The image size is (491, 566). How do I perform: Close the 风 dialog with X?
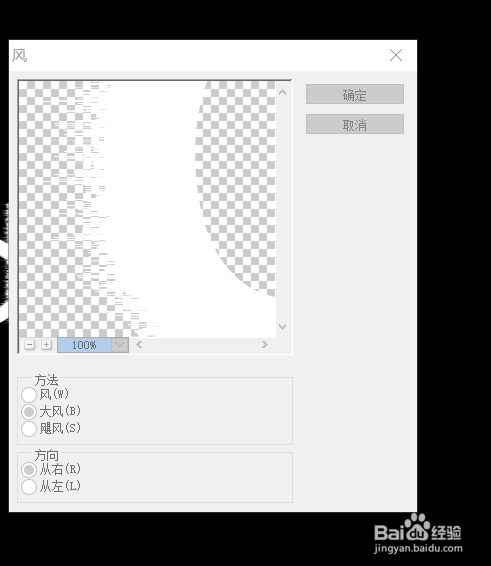pyautogui.click(x=396, y=55)
